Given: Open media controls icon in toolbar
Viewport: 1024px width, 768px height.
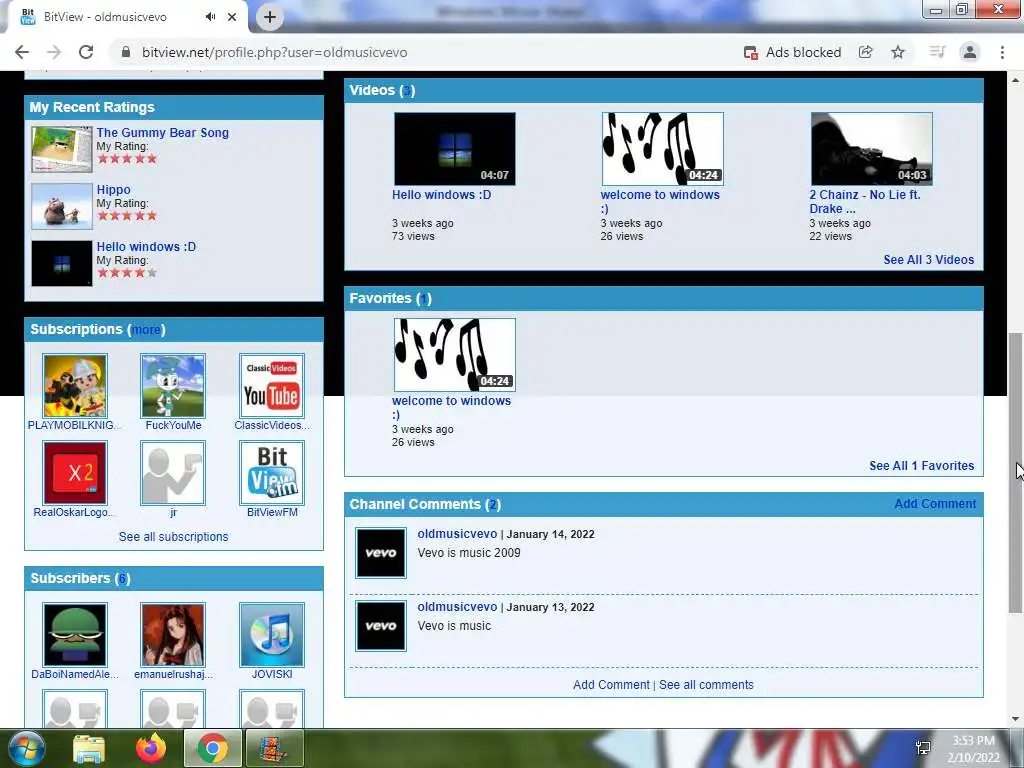Looking at the screenshot, I should click(937, 52).
